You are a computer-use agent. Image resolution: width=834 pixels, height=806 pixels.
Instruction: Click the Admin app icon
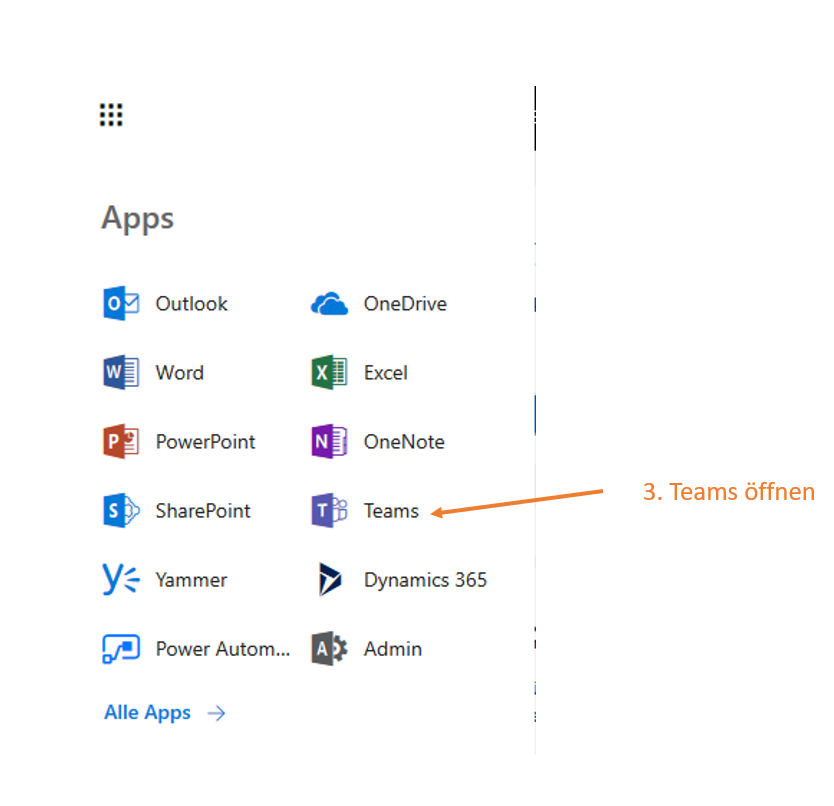(x=329, y=648)
